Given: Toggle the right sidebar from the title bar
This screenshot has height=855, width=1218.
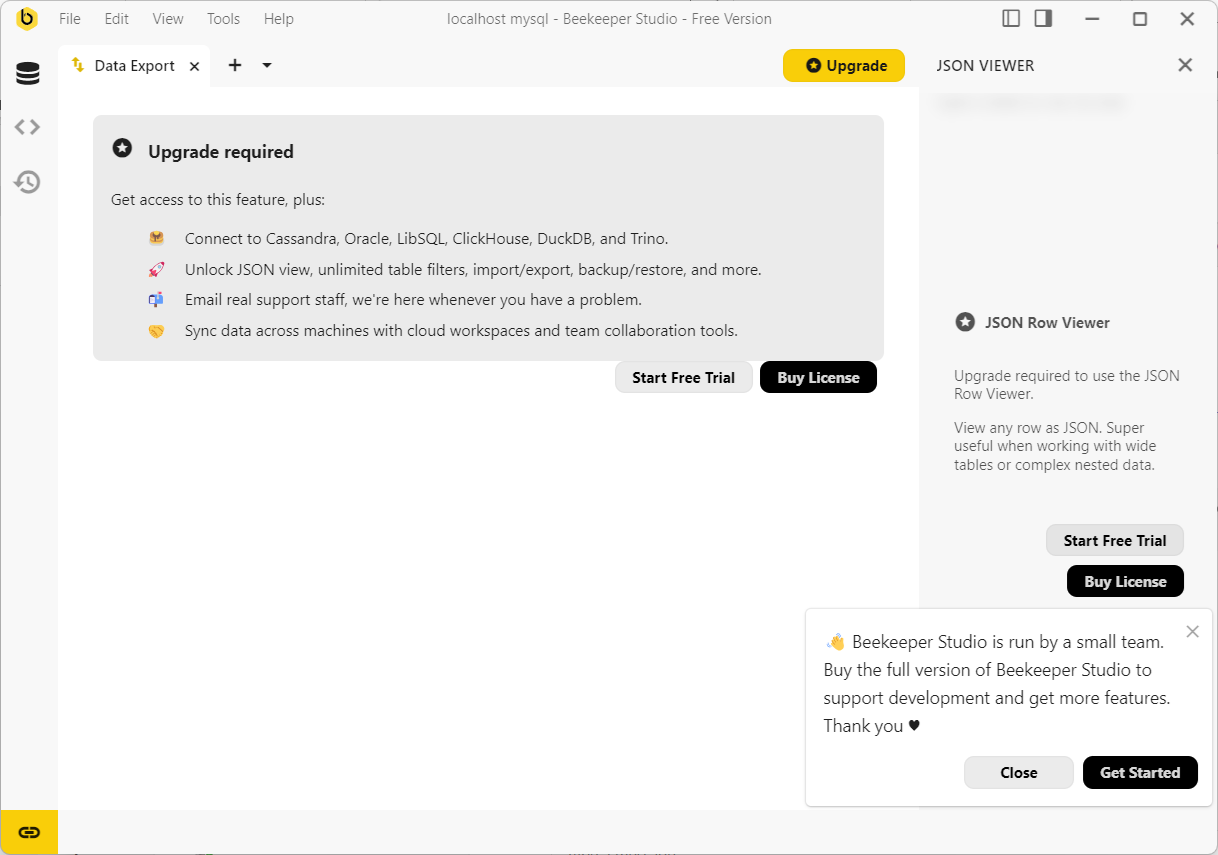Looking at the screenshot, I should (1043, 18).
